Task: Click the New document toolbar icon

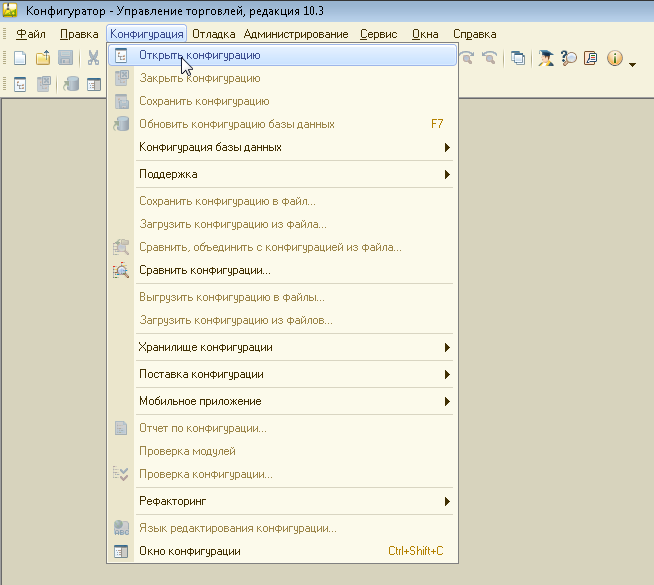Action: click(20, 58)
